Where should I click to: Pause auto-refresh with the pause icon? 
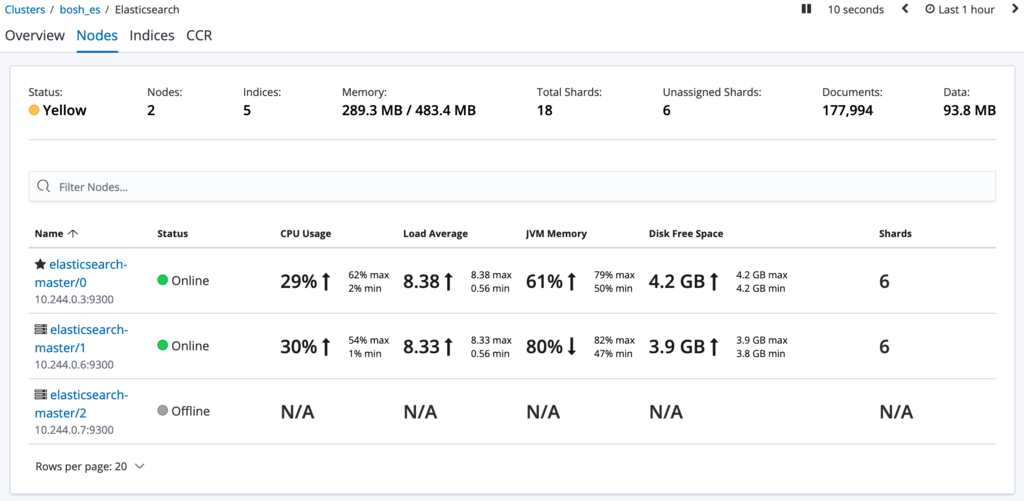(806, 9)
